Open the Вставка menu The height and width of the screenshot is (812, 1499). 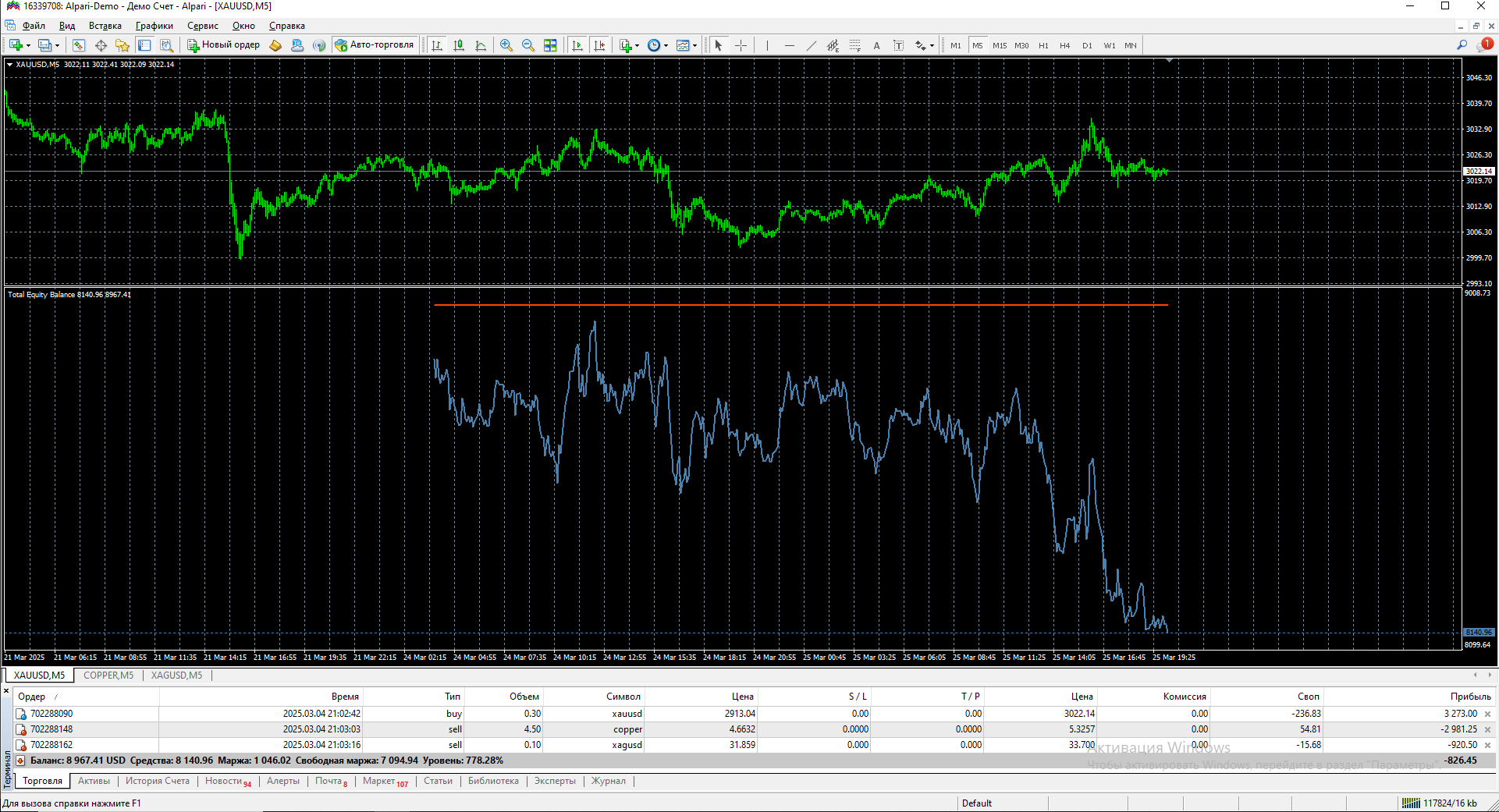click(x=105, y=26)
